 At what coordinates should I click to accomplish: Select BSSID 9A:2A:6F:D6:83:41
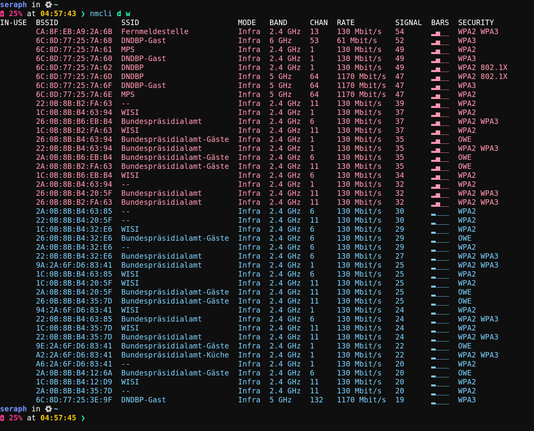click(x=74, y=265)
